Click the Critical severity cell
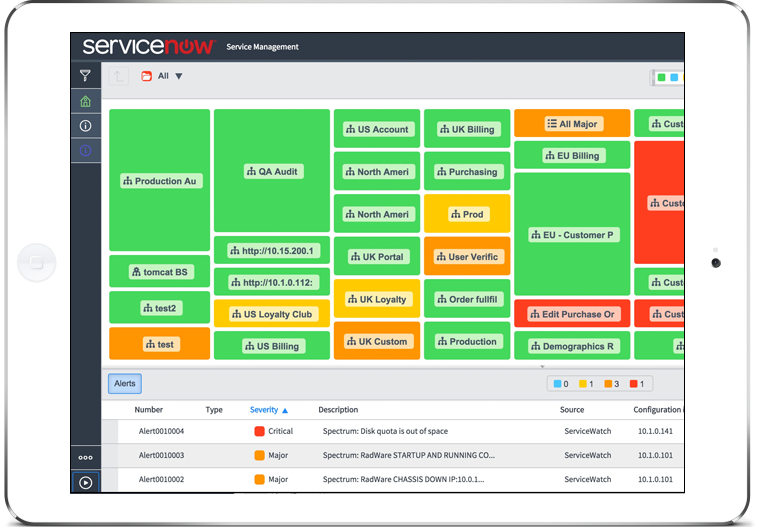This screenshot has height=527, width=760. 273,431
